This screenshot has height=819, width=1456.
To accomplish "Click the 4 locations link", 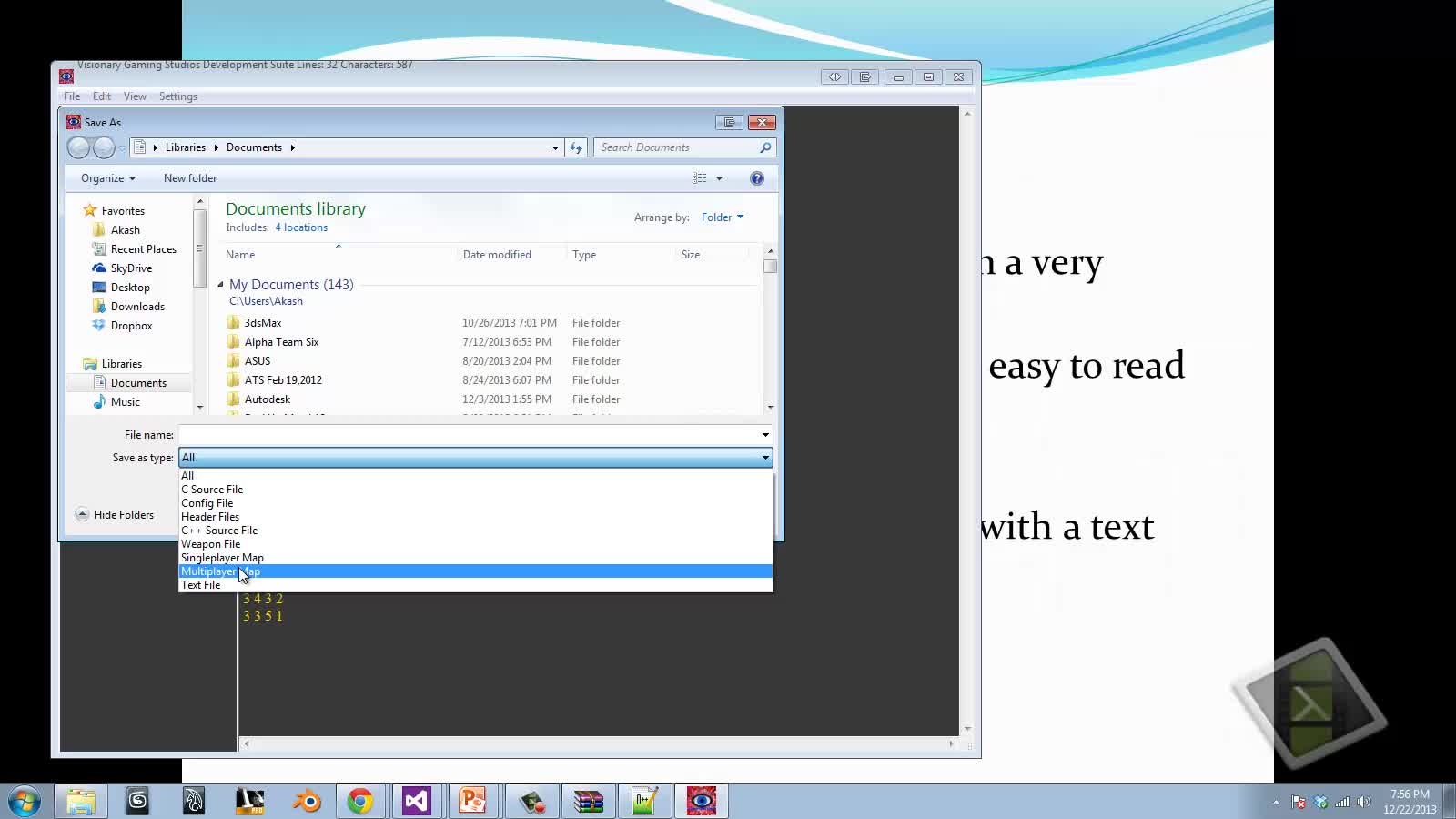I will pos(301,227).
